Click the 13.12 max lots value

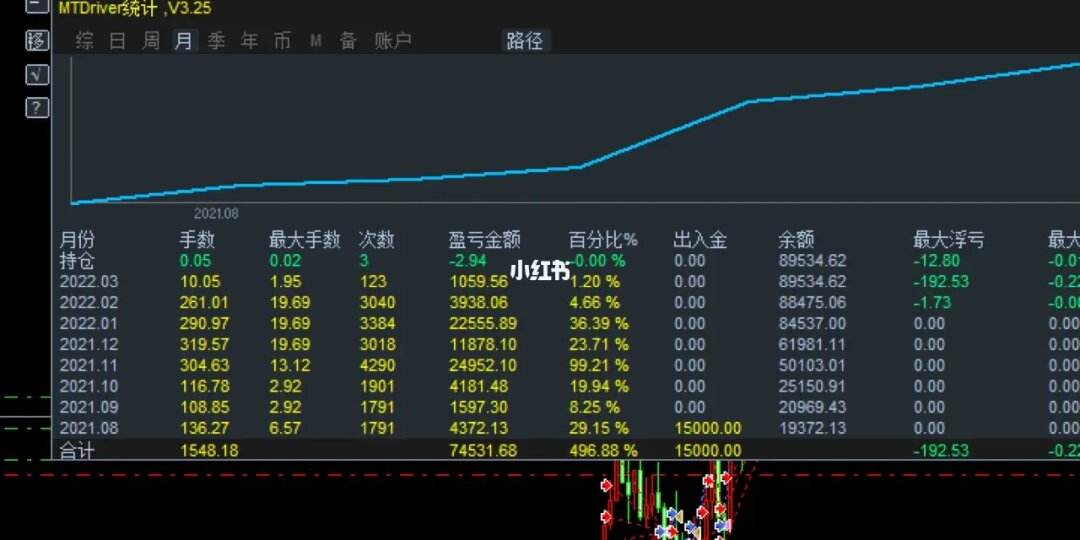tap(290, 365)
